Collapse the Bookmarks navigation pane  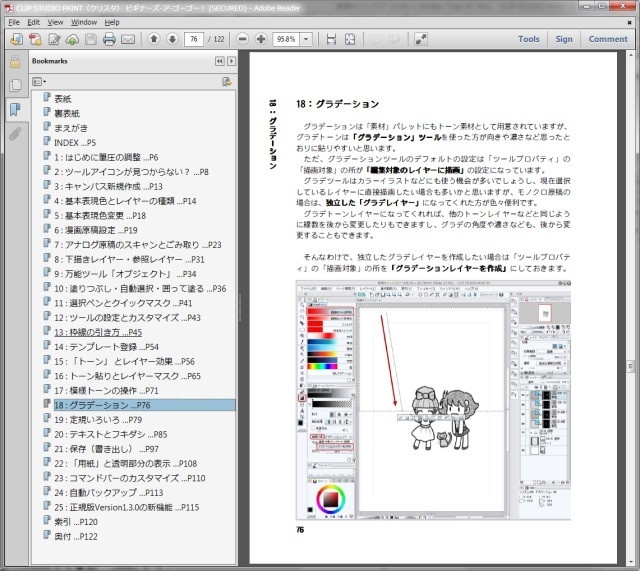219,61
